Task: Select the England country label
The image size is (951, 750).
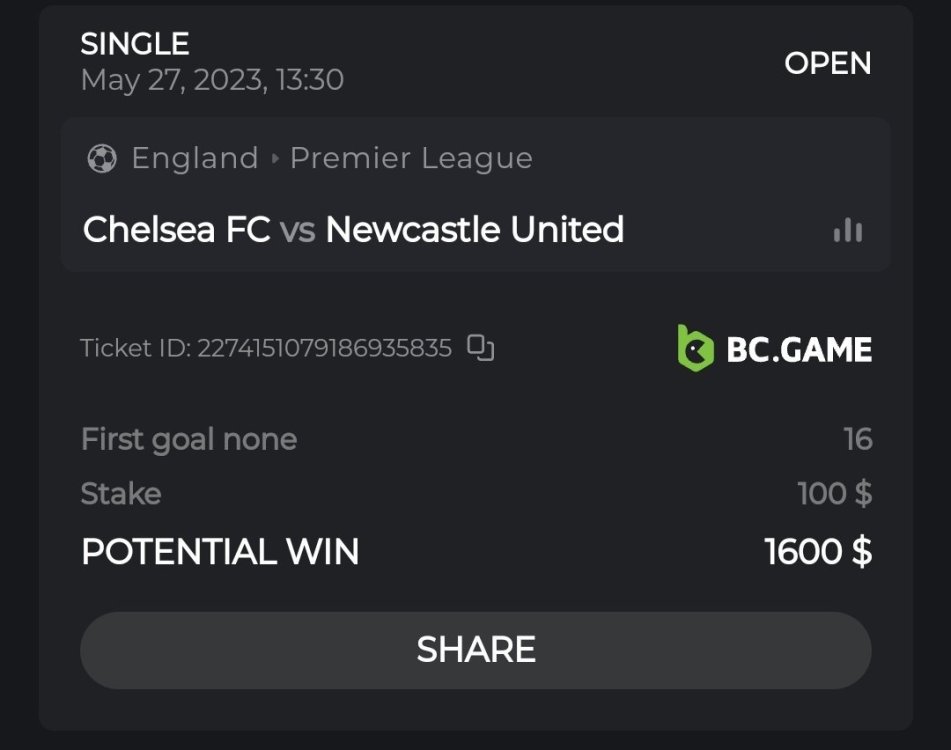Action: 195,158
